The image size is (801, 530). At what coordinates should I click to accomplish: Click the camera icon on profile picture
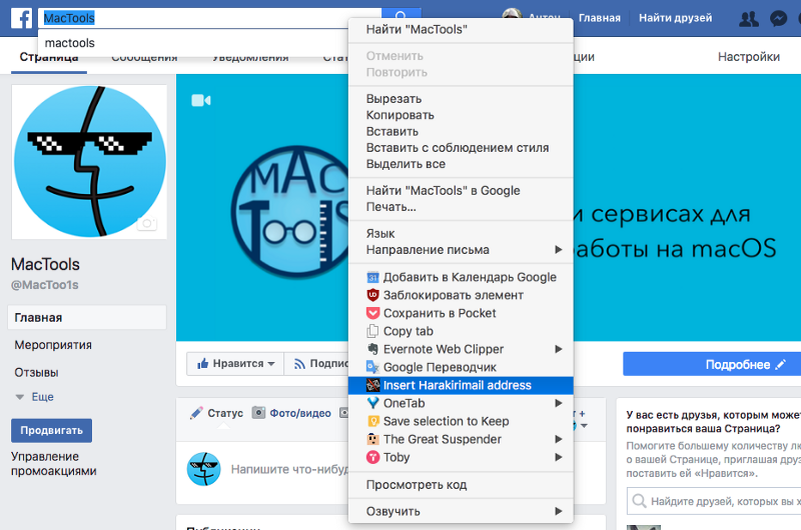[x=147, y=224]
